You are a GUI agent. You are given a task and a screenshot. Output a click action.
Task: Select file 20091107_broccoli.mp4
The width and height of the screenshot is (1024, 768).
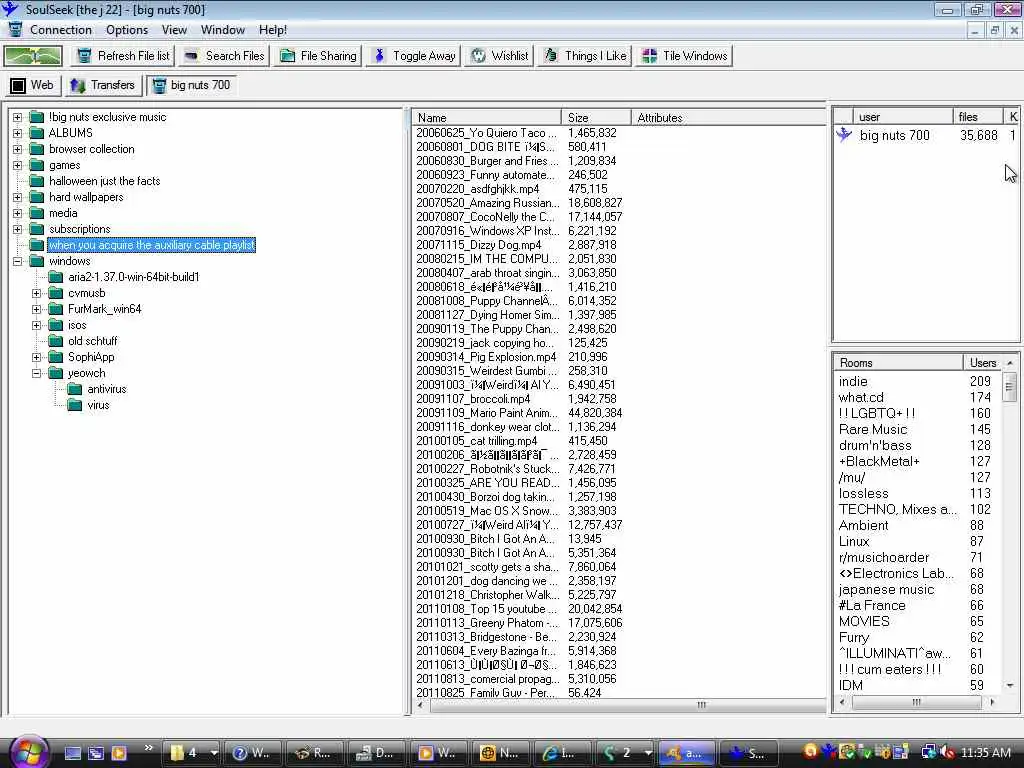pos(473,398)
